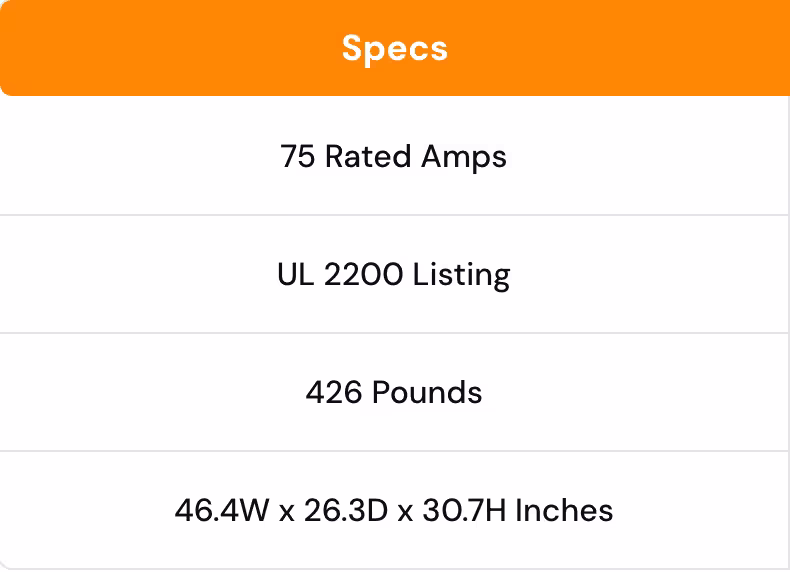Screen dimensions: 790x572
Task: Click the word Listing
Action: [x=462, y=275]
